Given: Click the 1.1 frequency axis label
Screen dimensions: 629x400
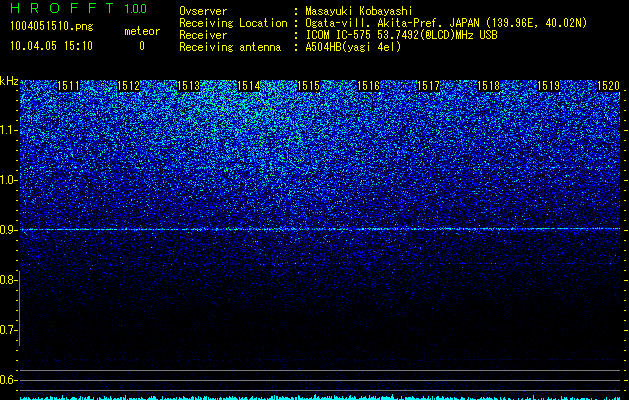Looking at the screenshot, I should click(x=7, y=130).
